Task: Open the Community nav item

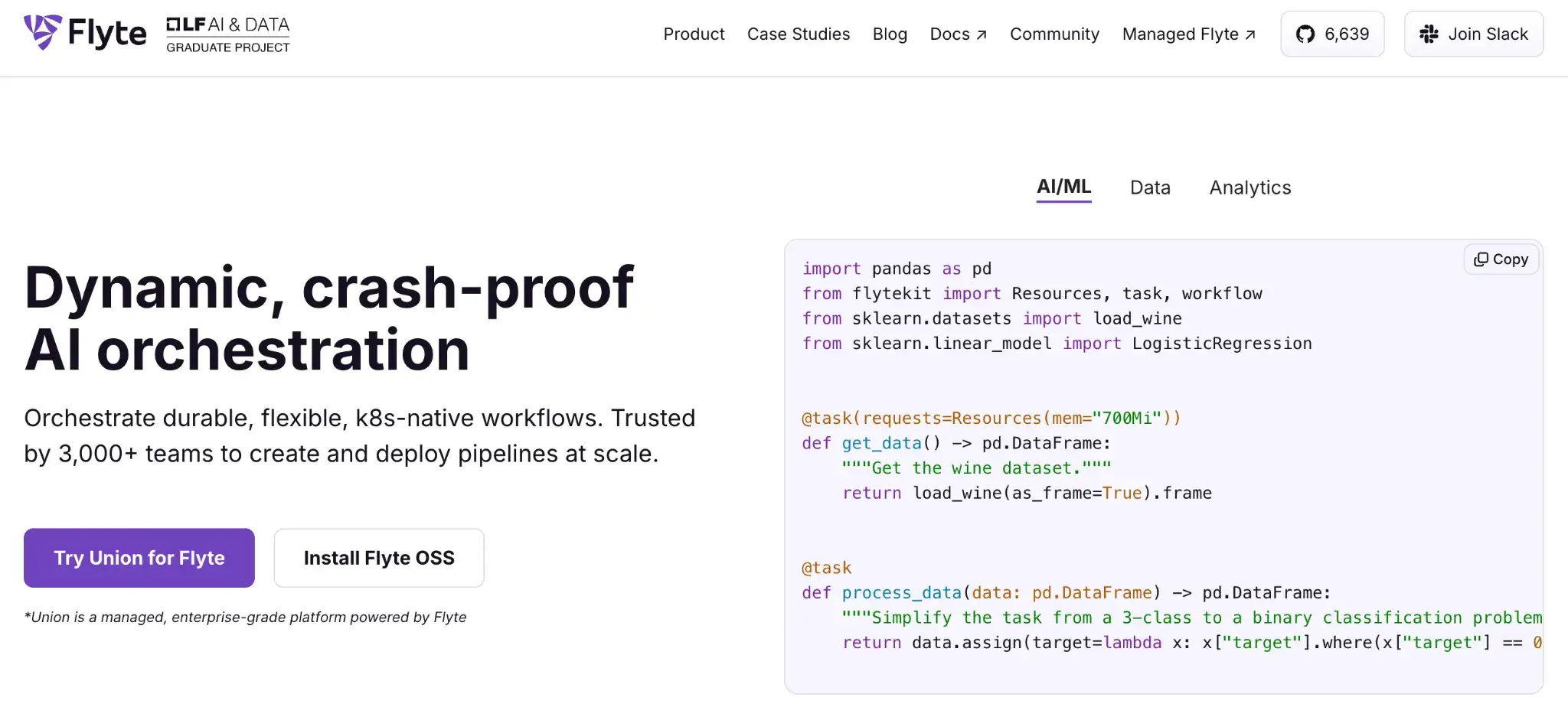Action: point(1054,34)
